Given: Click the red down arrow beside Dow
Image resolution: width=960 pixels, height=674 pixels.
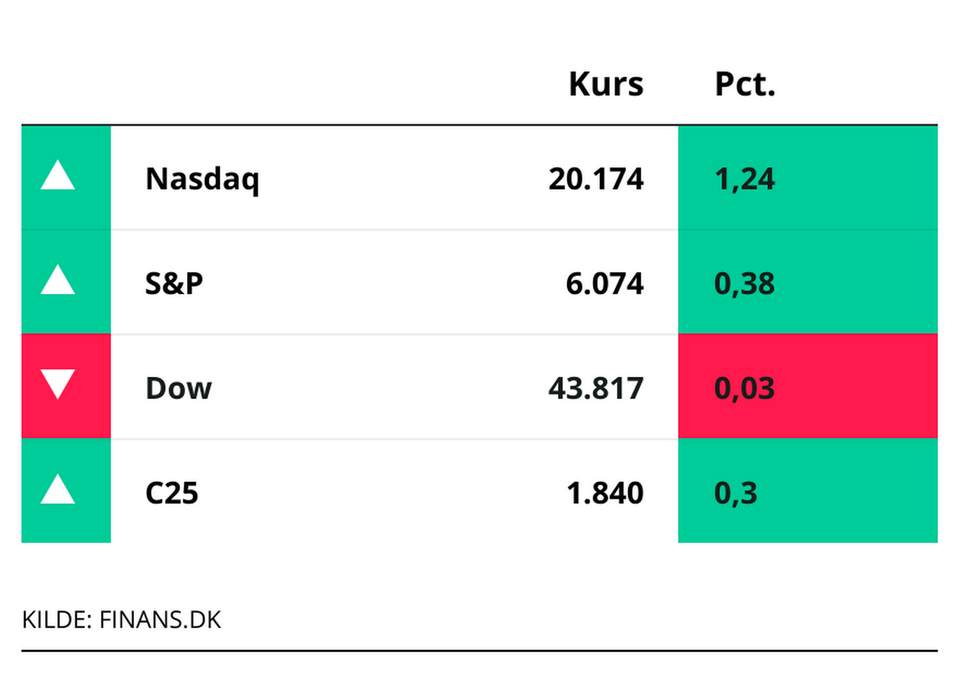Looking at the screenshot, I should pyautogui.click(x=58, y=386).
